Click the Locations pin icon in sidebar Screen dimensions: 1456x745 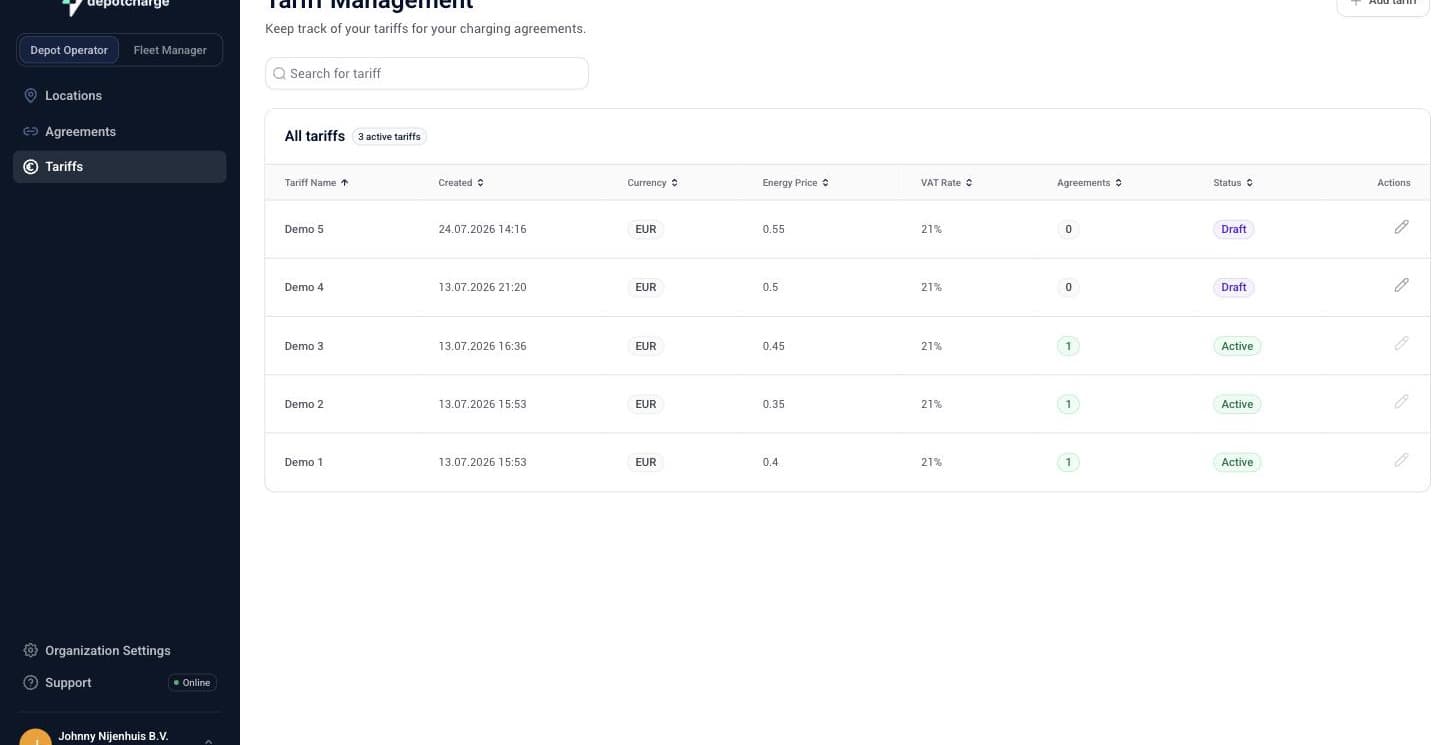[x=30, y=95]
